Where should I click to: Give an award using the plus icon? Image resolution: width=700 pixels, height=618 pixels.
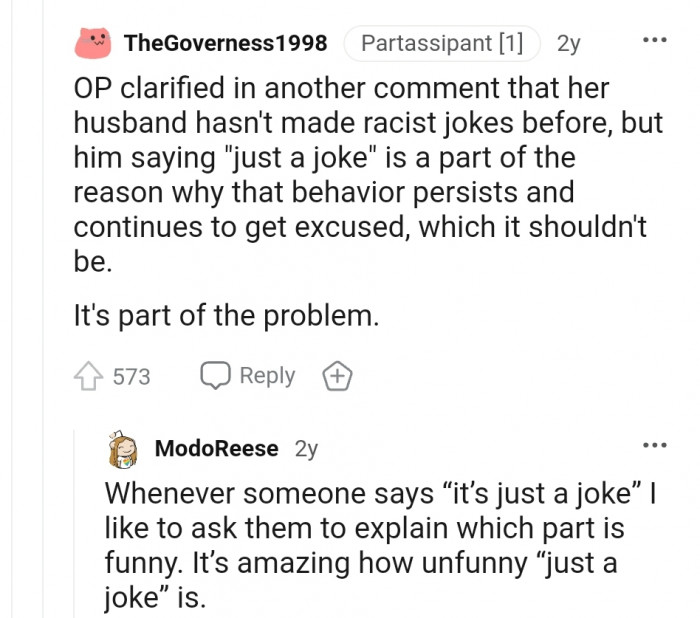pos(337,376)
